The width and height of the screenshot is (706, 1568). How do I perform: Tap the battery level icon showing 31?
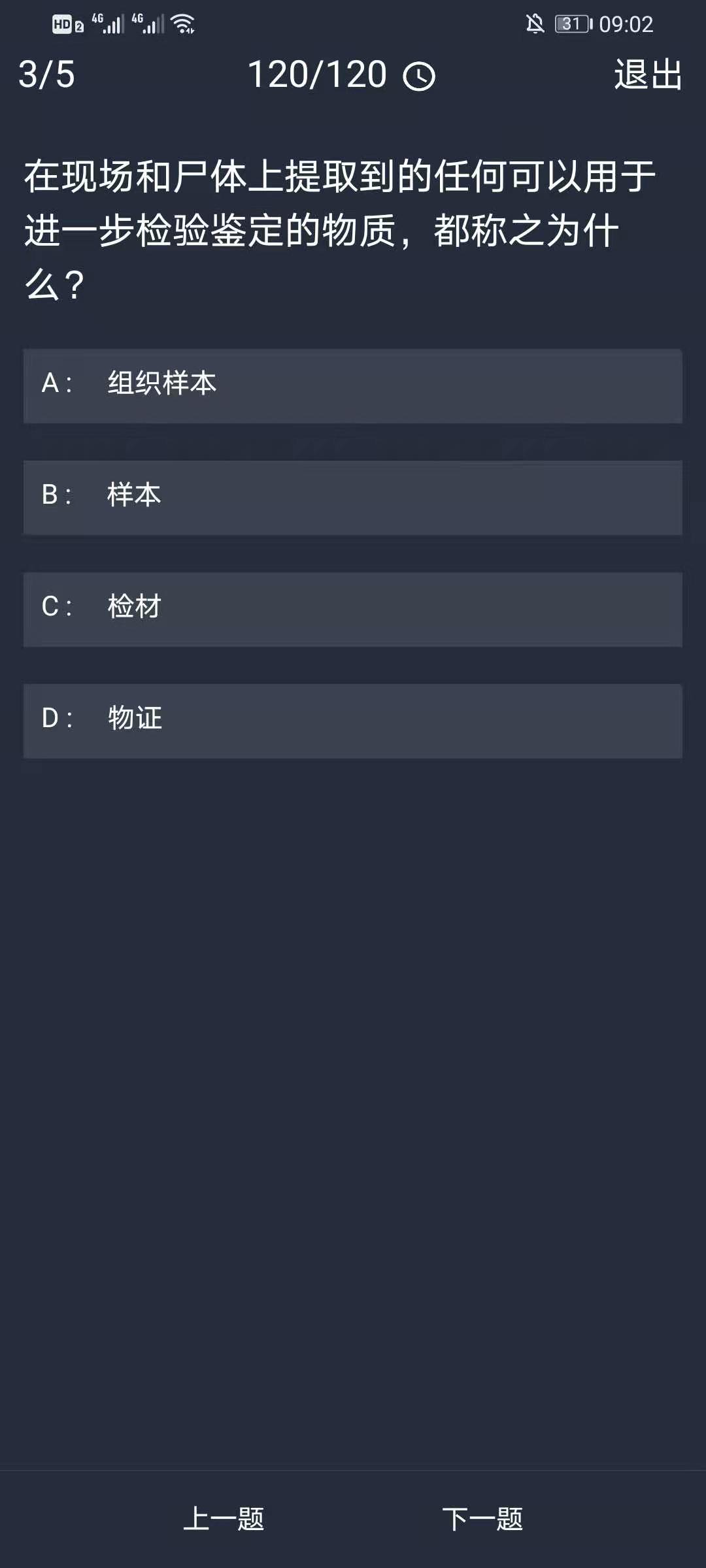[x=573, y=24]
